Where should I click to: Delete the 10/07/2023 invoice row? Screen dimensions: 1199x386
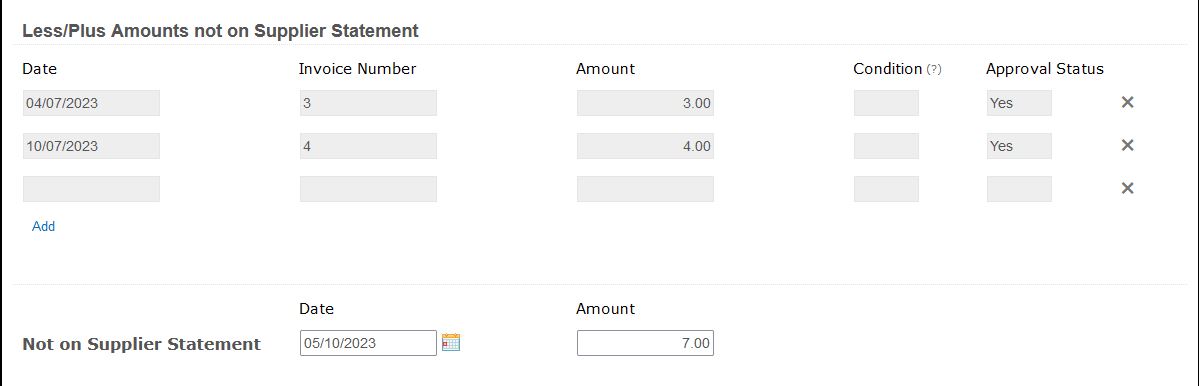pyautogui.click(x=1126, y=145)
